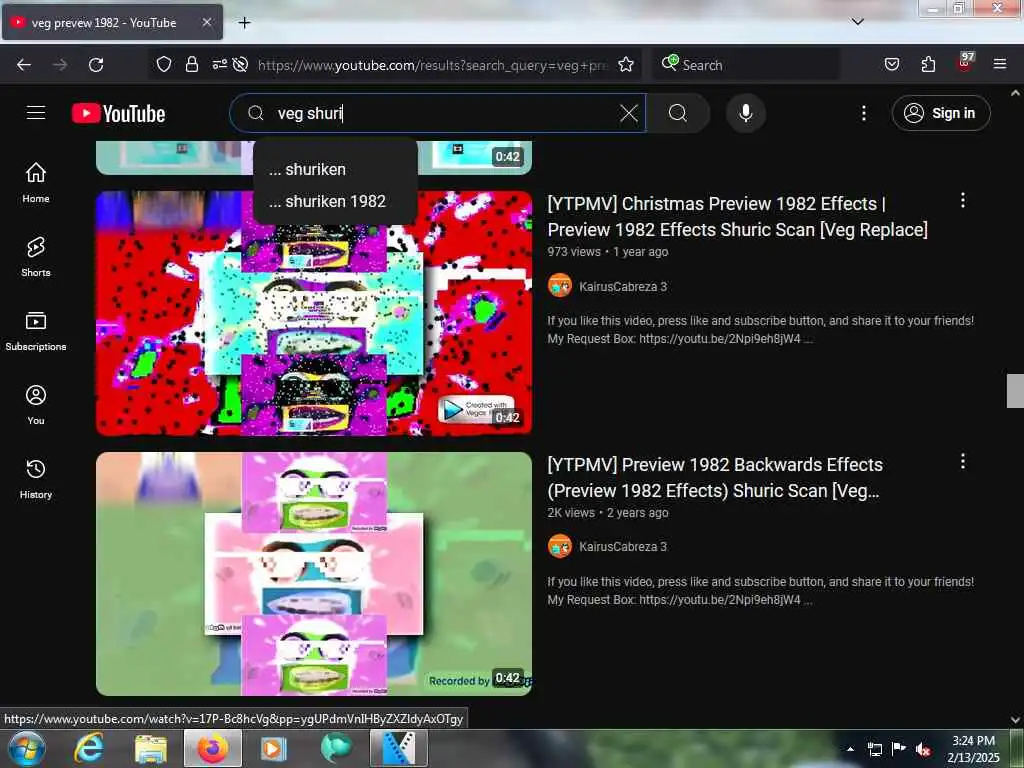Viewport: 1024px width, 768px height.
Task: Click the extension badge showing 97
Action: pos(965,63)
